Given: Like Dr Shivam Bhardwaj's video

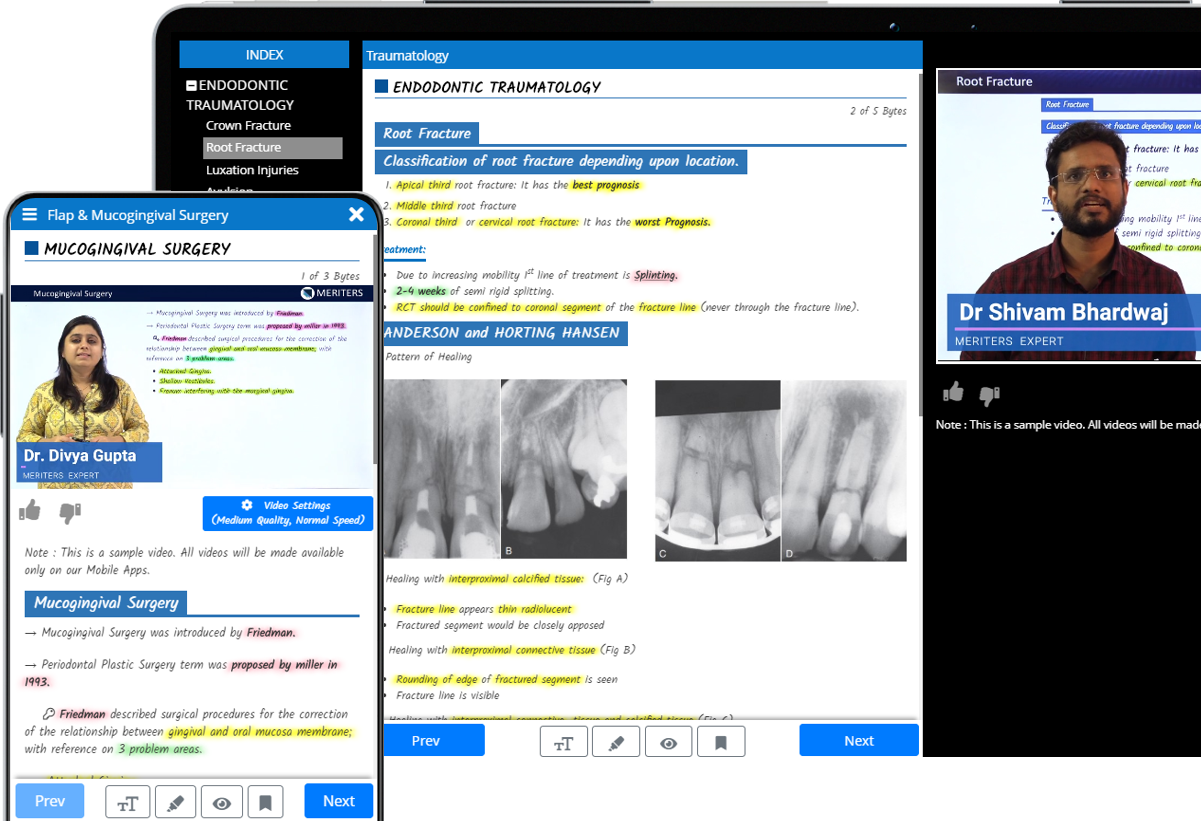Looking at the screenshot, I should point(953,392).
